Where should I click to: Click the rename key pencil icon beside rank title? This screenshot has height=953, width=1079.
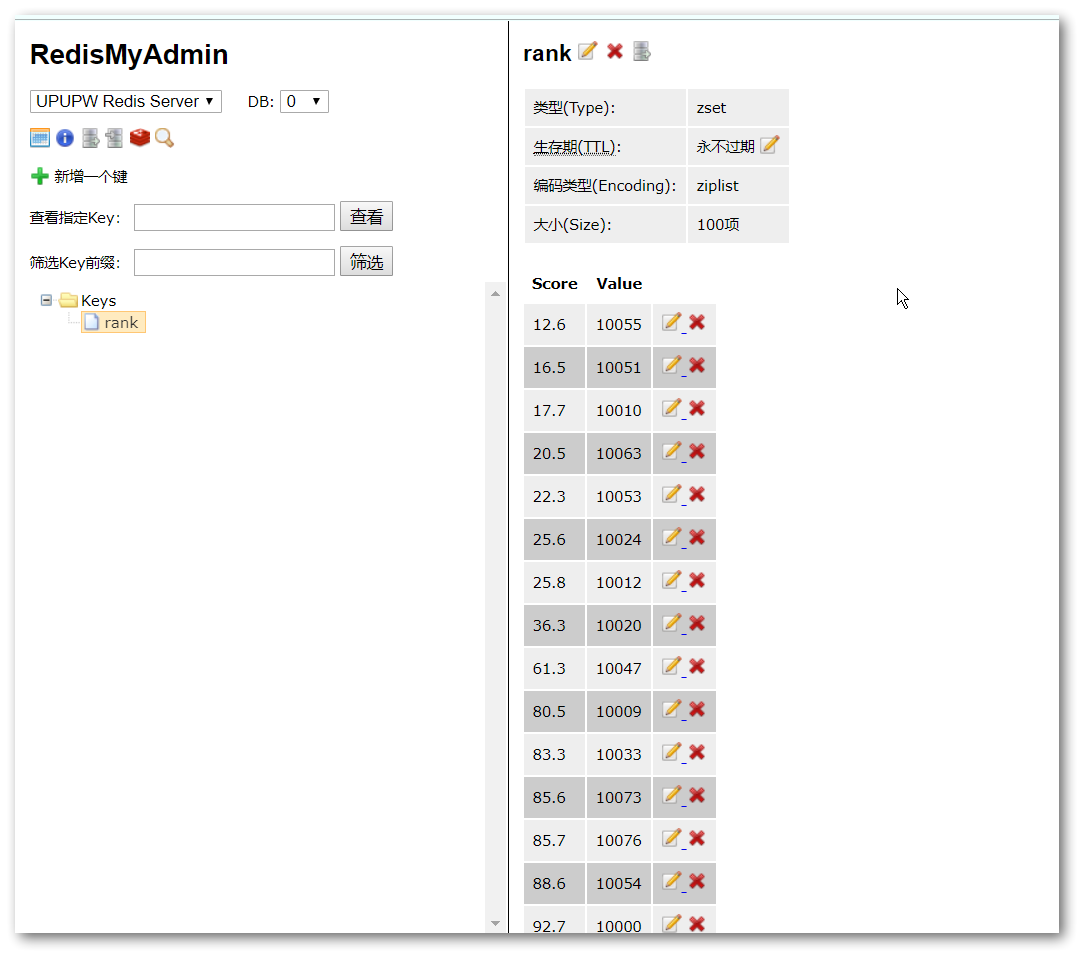[587, 51]
